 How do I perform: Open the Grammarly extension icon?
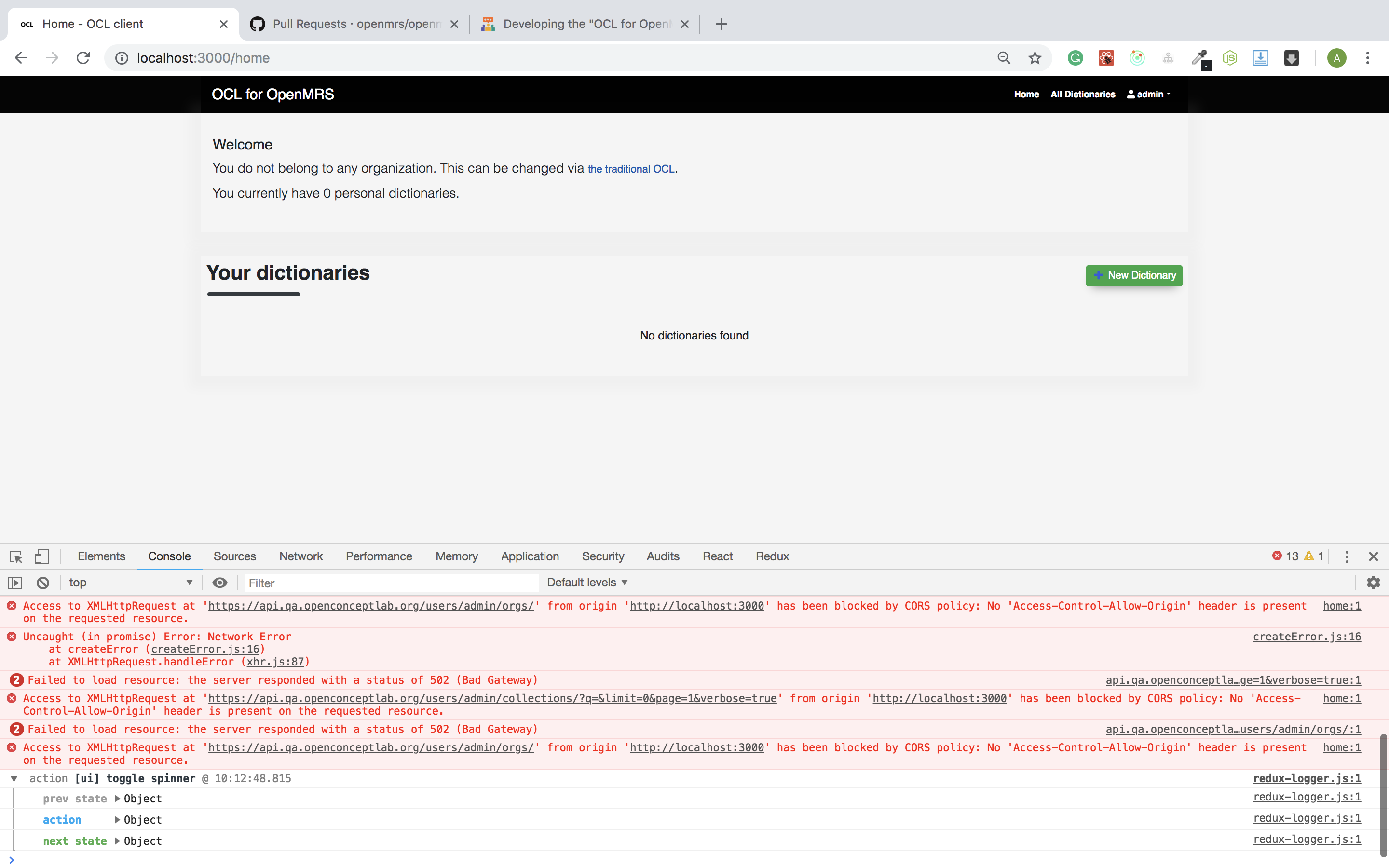click(x=1075, y=58)
